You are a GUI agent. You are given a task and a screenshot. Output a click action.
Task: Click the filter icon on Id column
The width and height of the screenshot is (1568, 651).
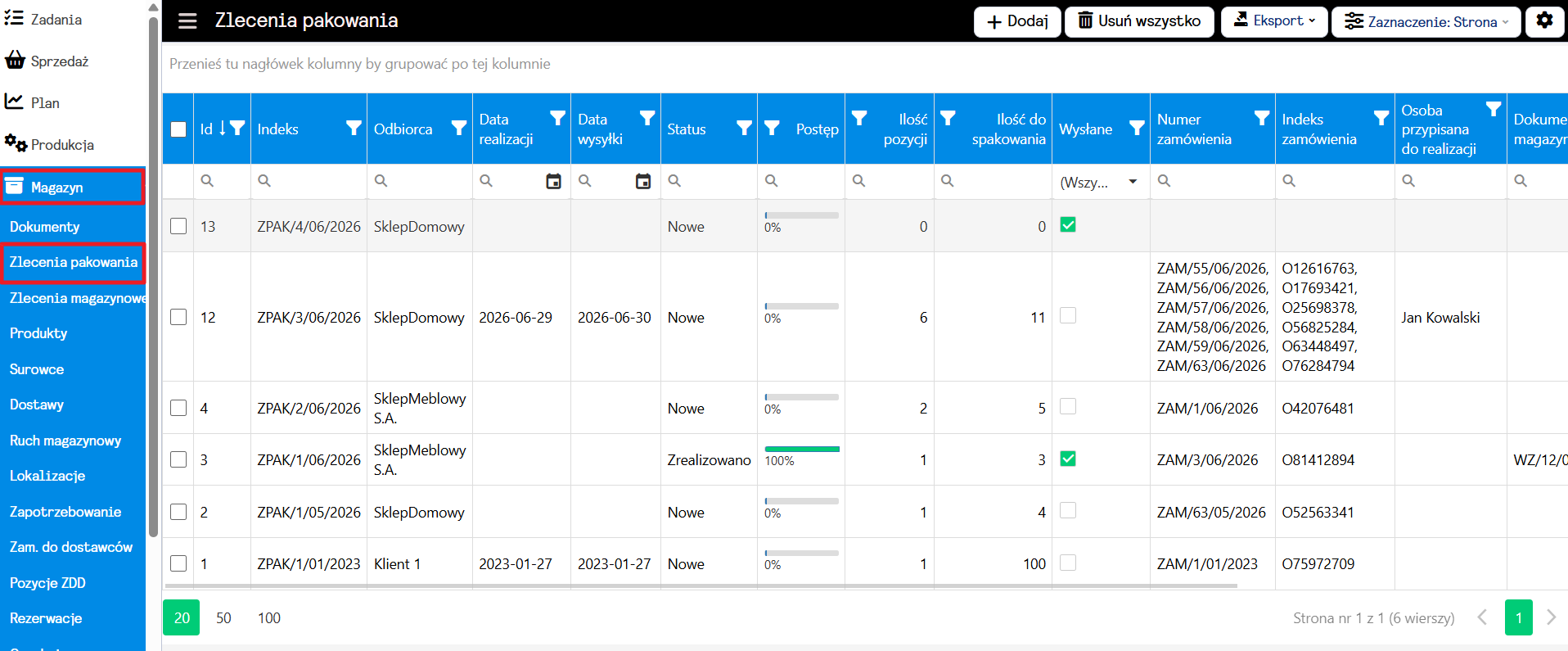coord(237,129)
